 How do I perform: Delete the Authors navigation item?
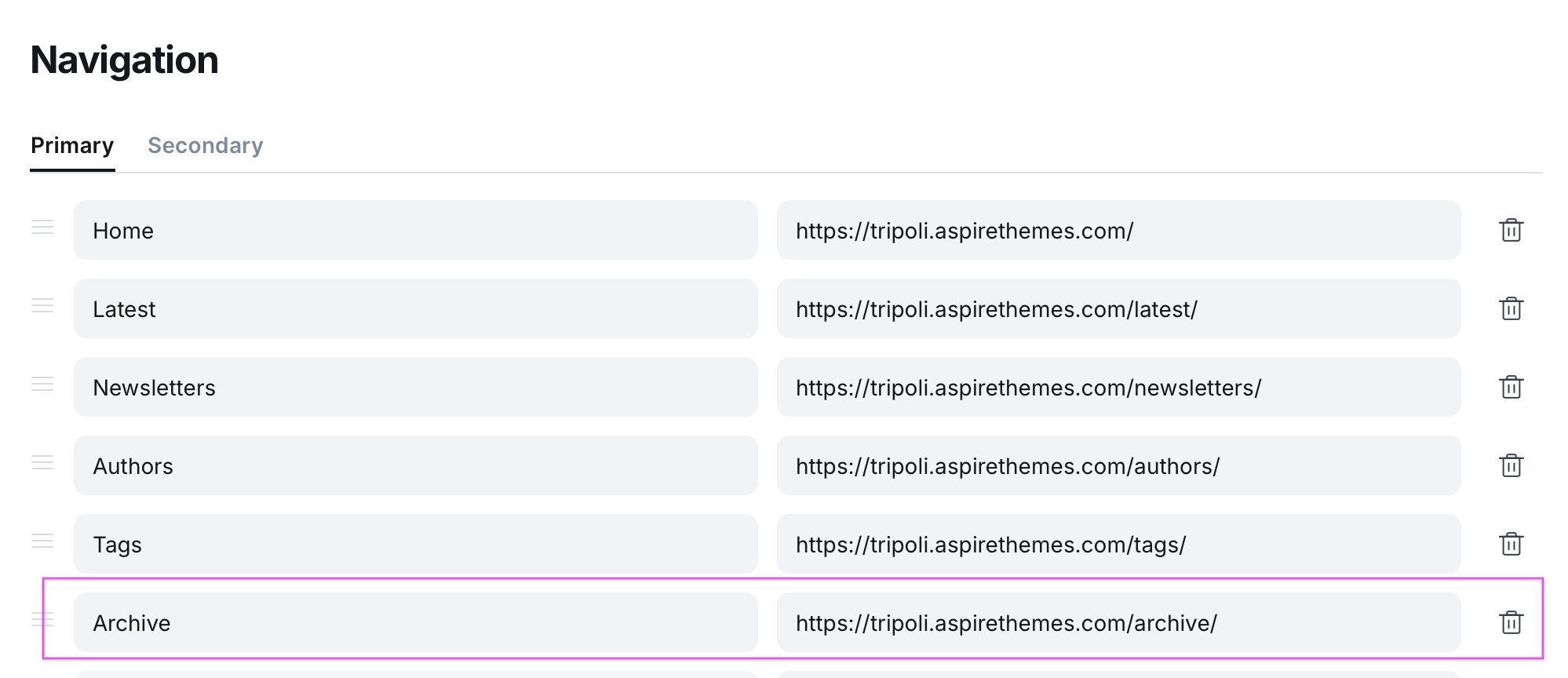(x=1511, y=465)
